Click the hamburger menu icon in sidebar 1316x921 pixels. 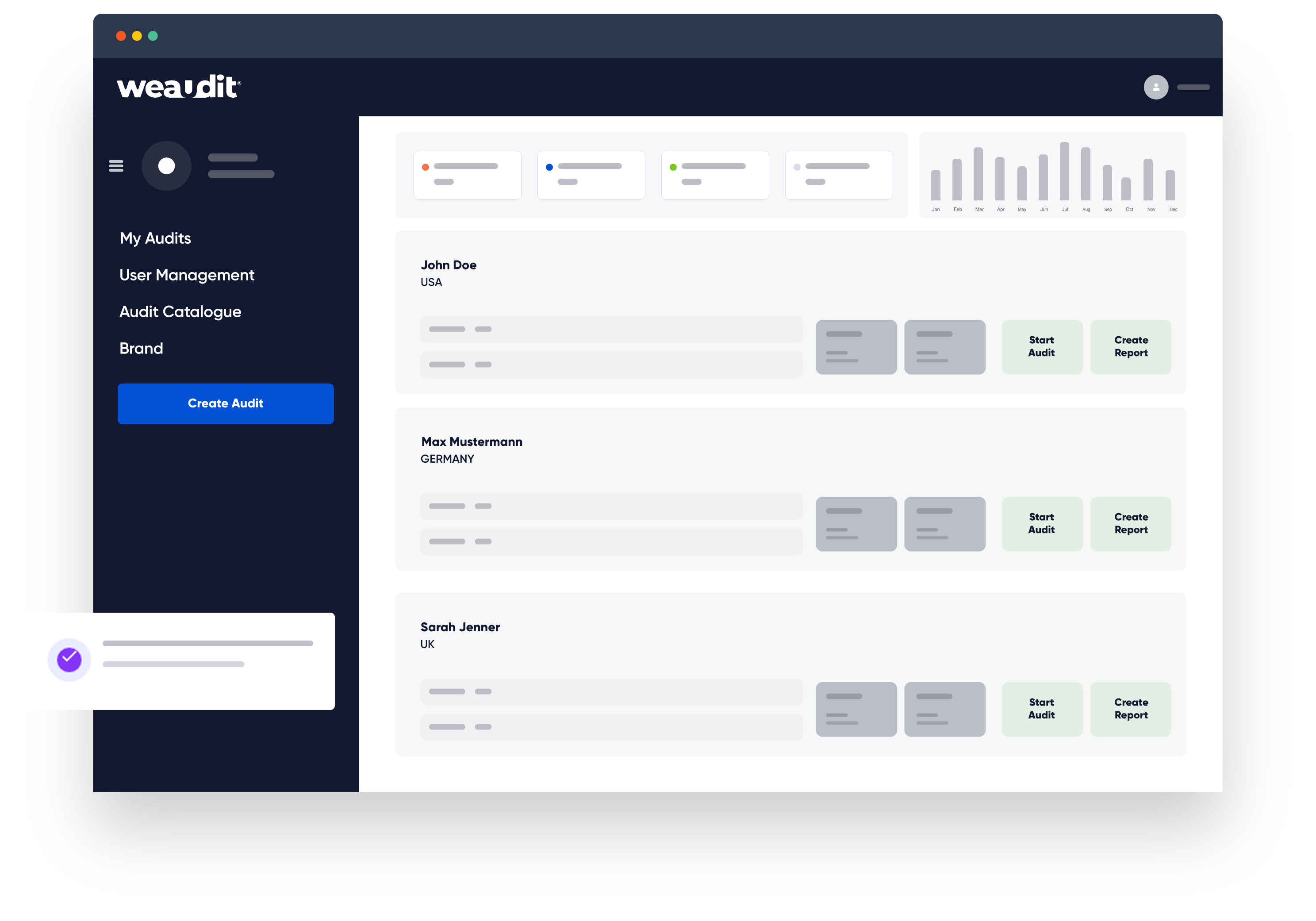click(116, 165)
